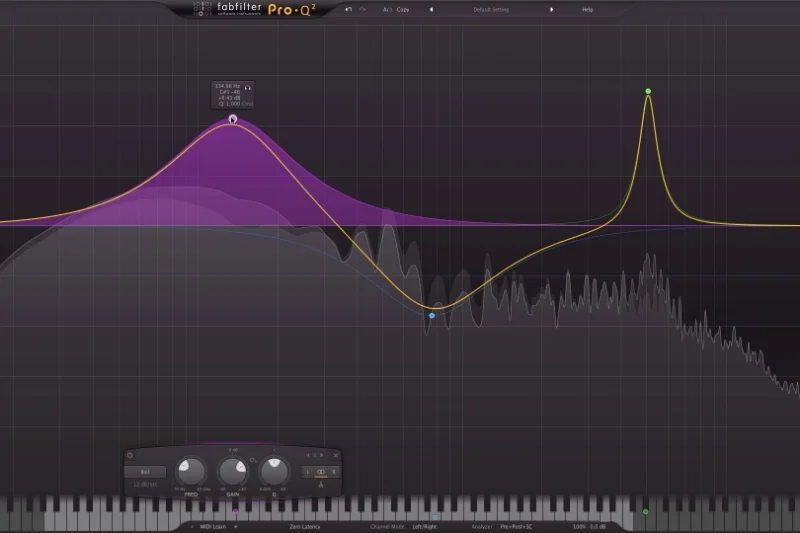Select the purple-filled bell band node
The width and height of the screenshot is (800, 533).
tap(233, 119)
